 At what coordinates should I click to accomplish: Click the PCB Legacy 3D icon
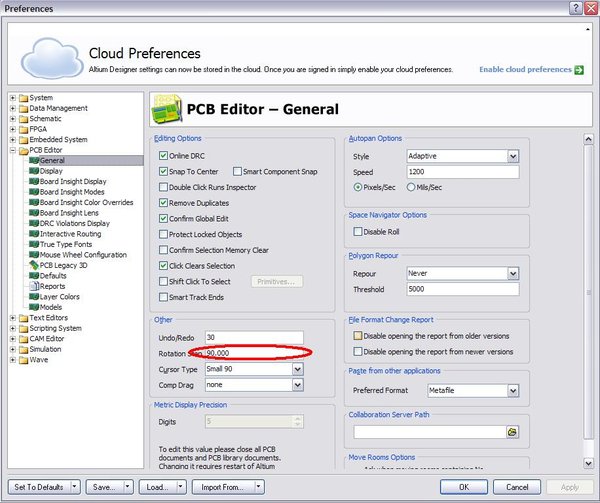pos(34,265)
